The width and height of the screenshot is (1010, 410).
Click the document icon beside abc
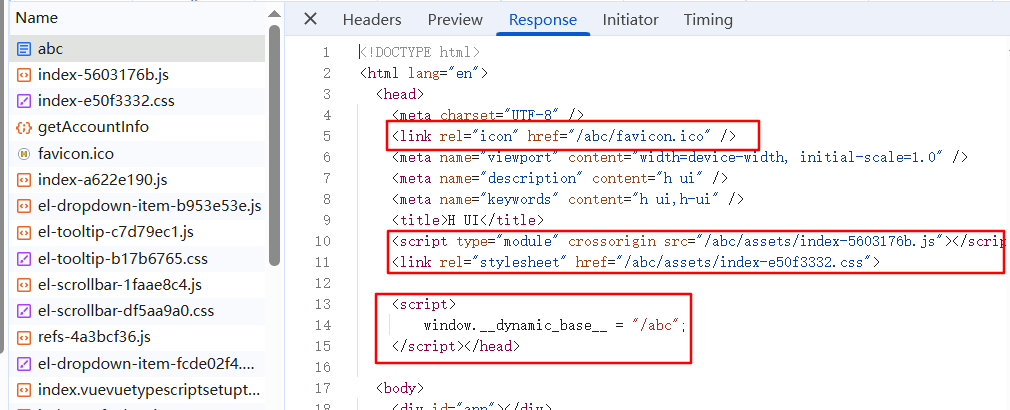click(24, 49)
